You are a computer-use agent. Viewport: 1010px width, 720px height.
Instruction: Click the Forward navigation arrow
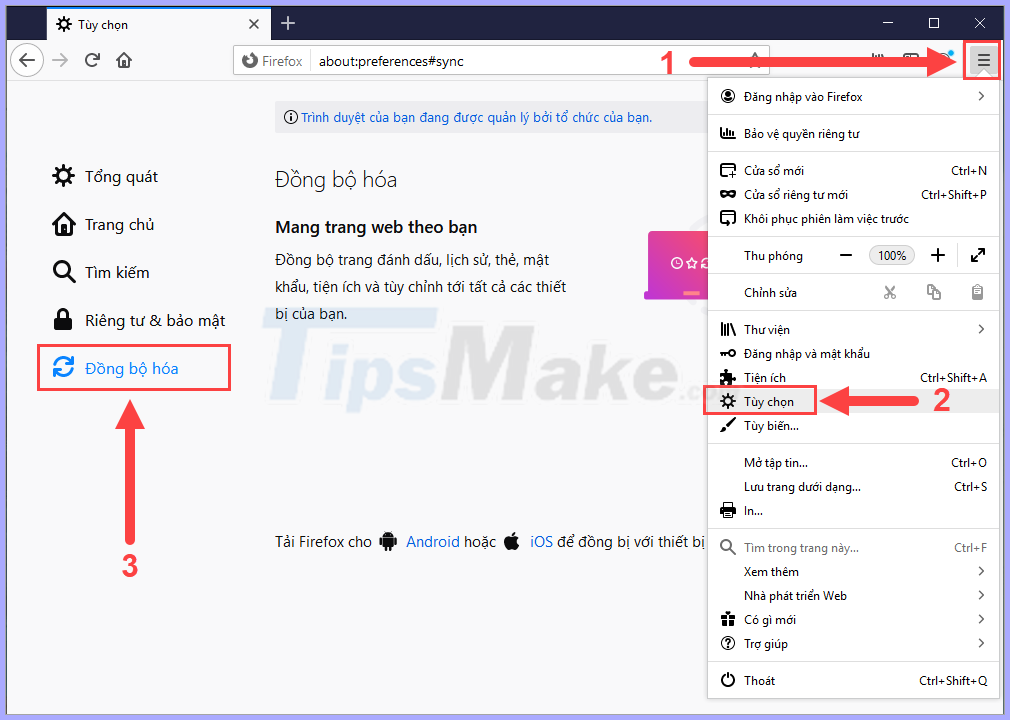point(61,61)
